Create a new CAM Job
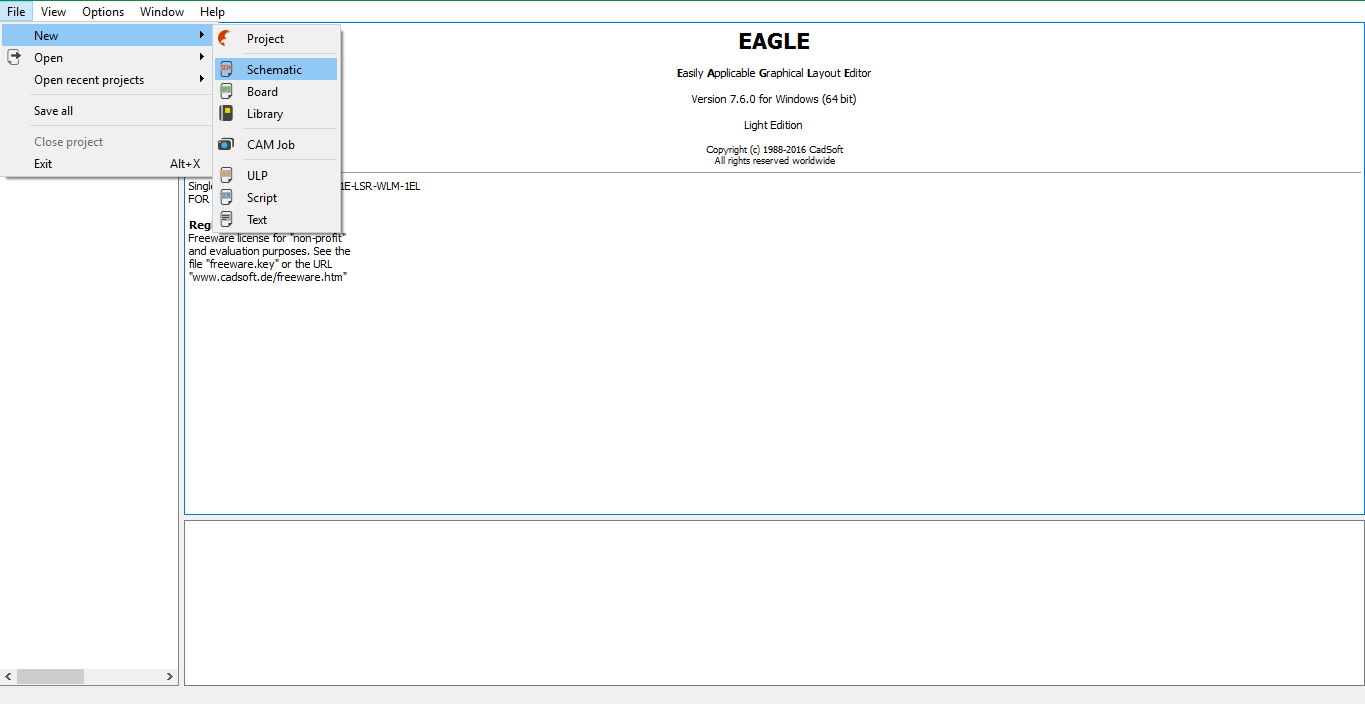Viewport: 1365px width, 704px height. [276, 145]
